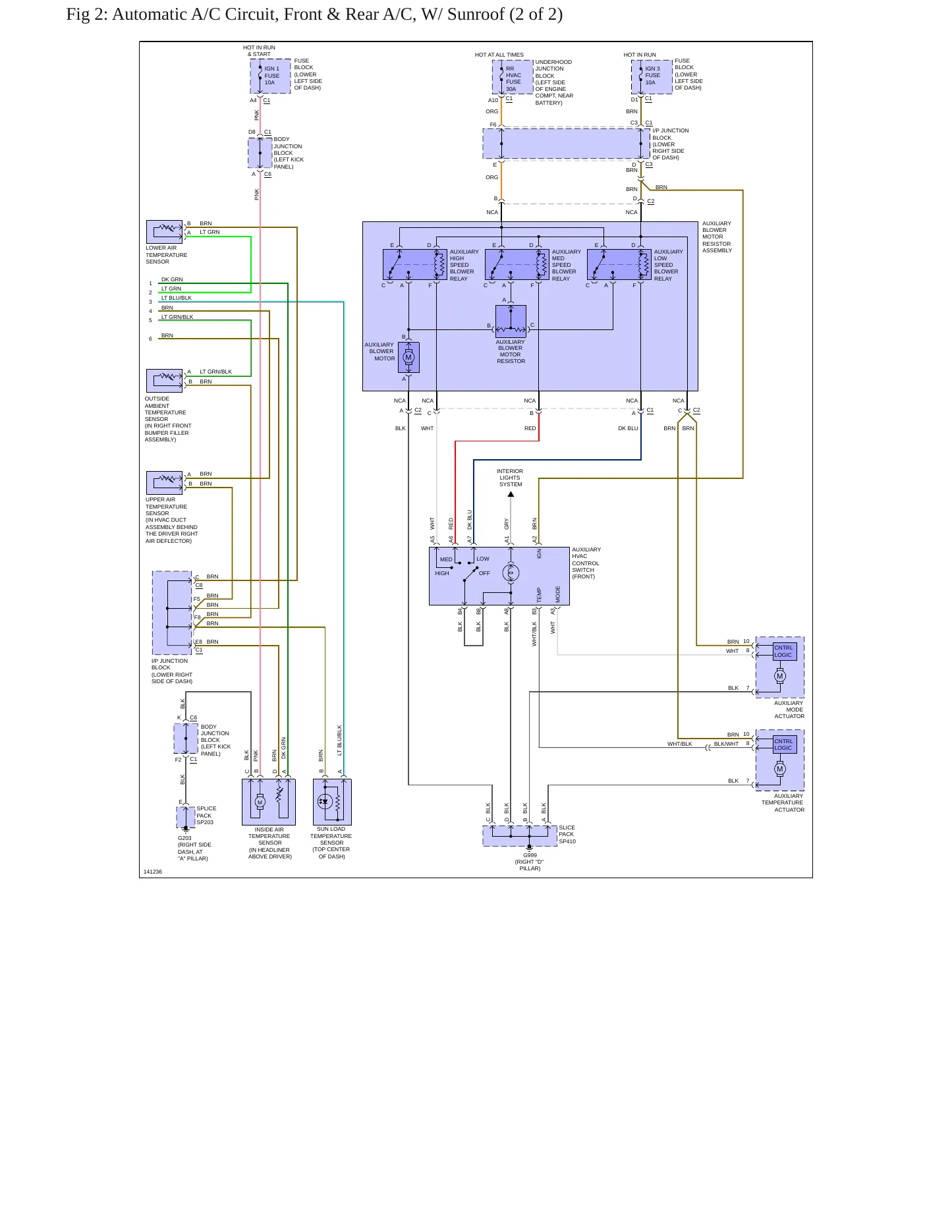The image size is (952, 1232).
Task: Click the 'LT GRN' label on wire 2
Action: (171, 289)
